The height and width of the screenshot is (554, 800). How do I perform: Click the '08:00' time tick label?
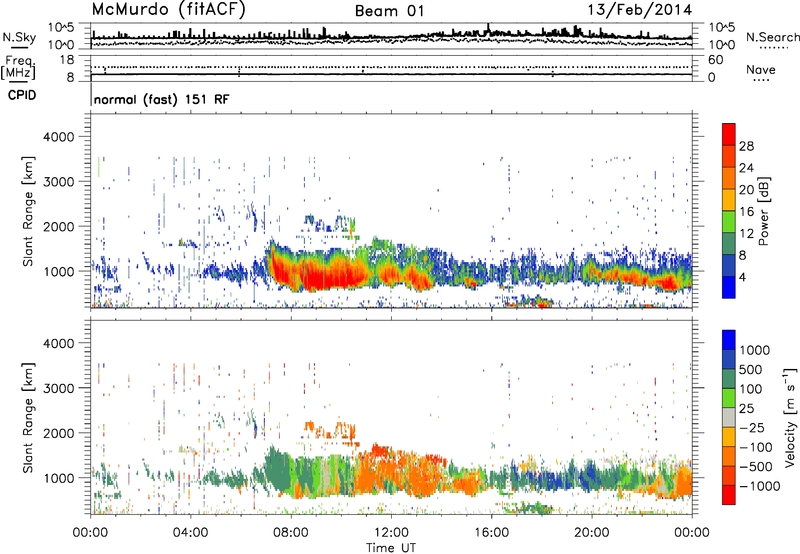tap(291, 533)
